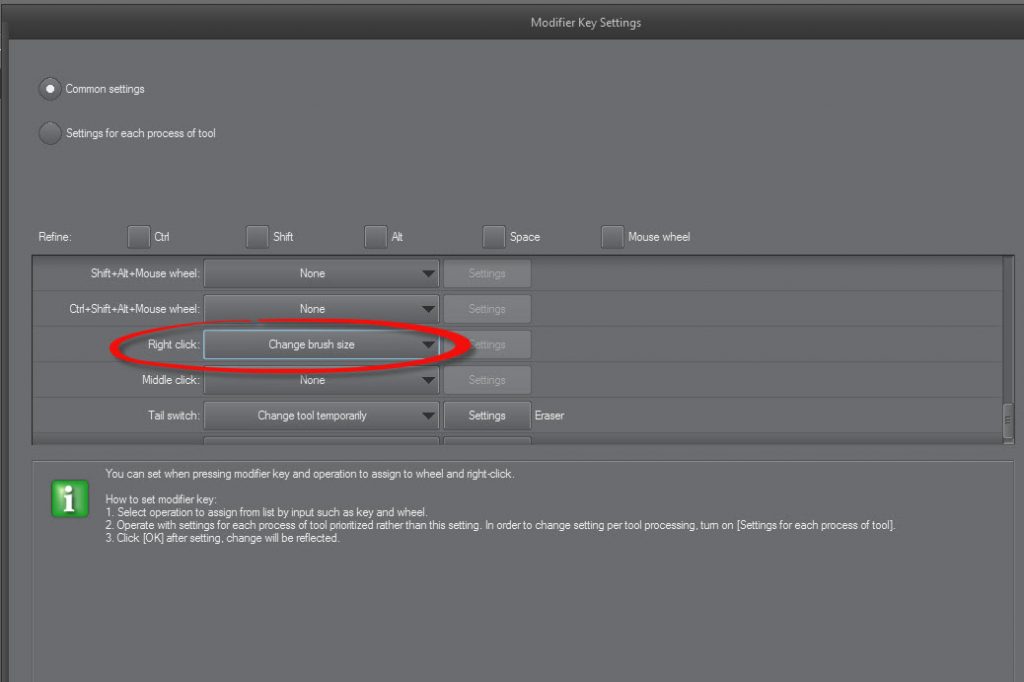Click the green information icon
The image size is (1024, 682).
tap(70, 499)
